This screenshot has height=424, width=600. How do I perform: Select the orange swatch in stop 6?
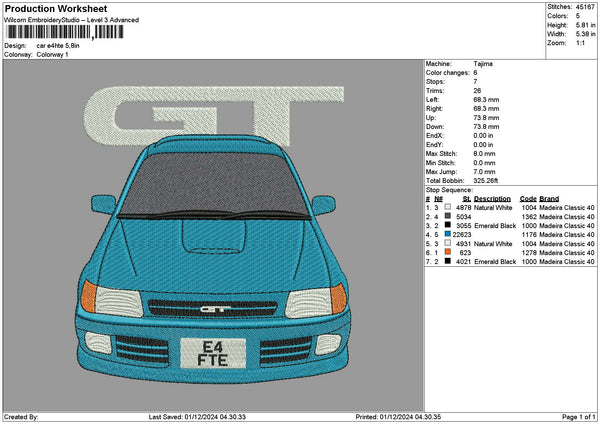(447, 253)
